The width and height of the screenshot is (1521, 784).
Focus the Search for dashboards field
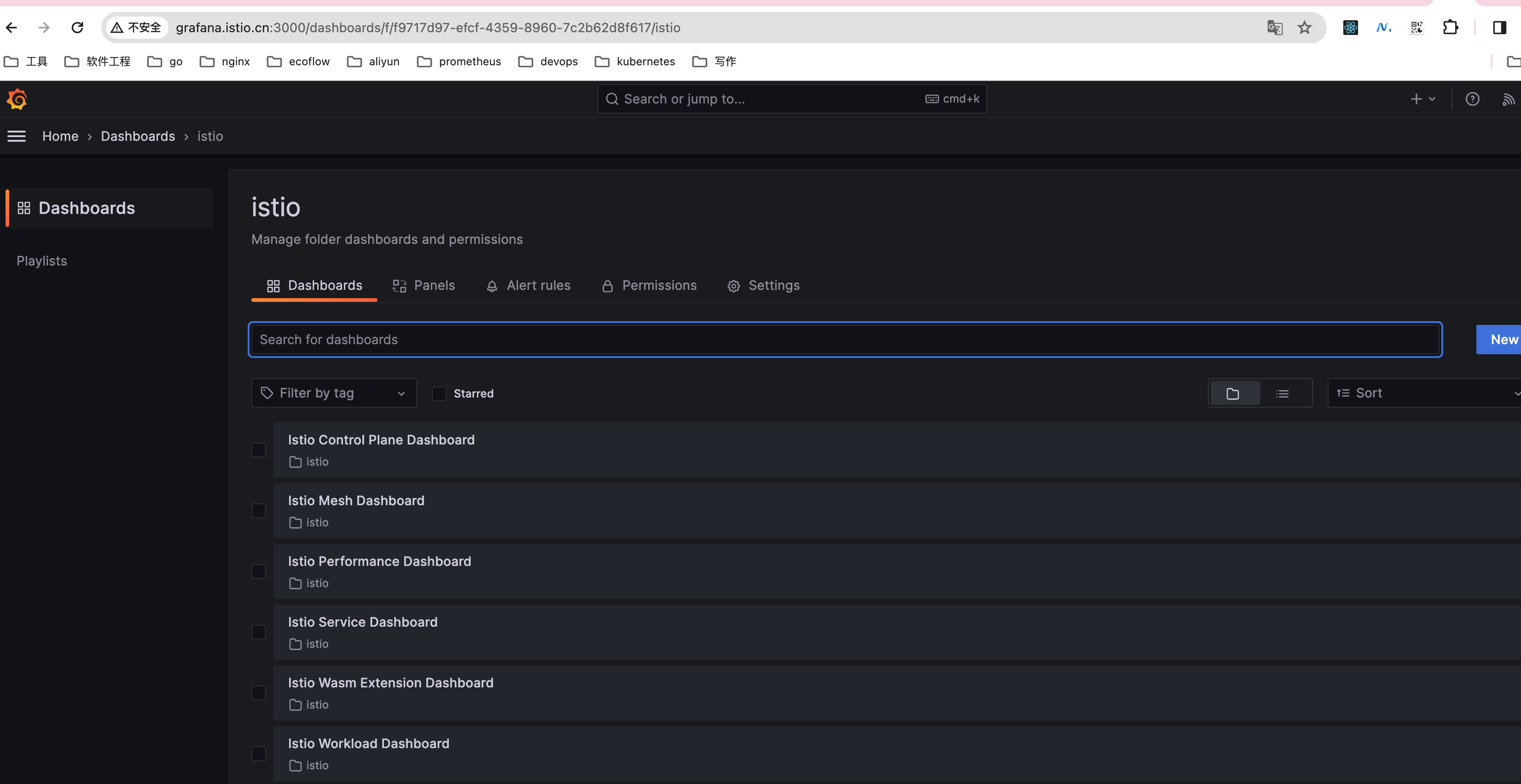(844, 340)
